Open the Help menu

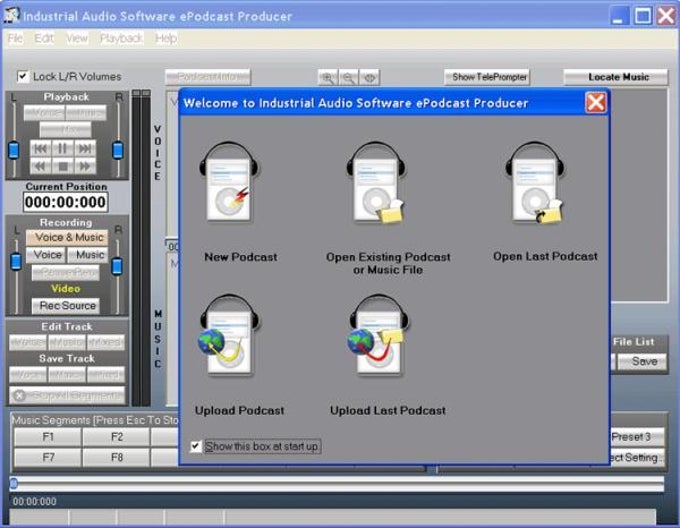point(166,39)
